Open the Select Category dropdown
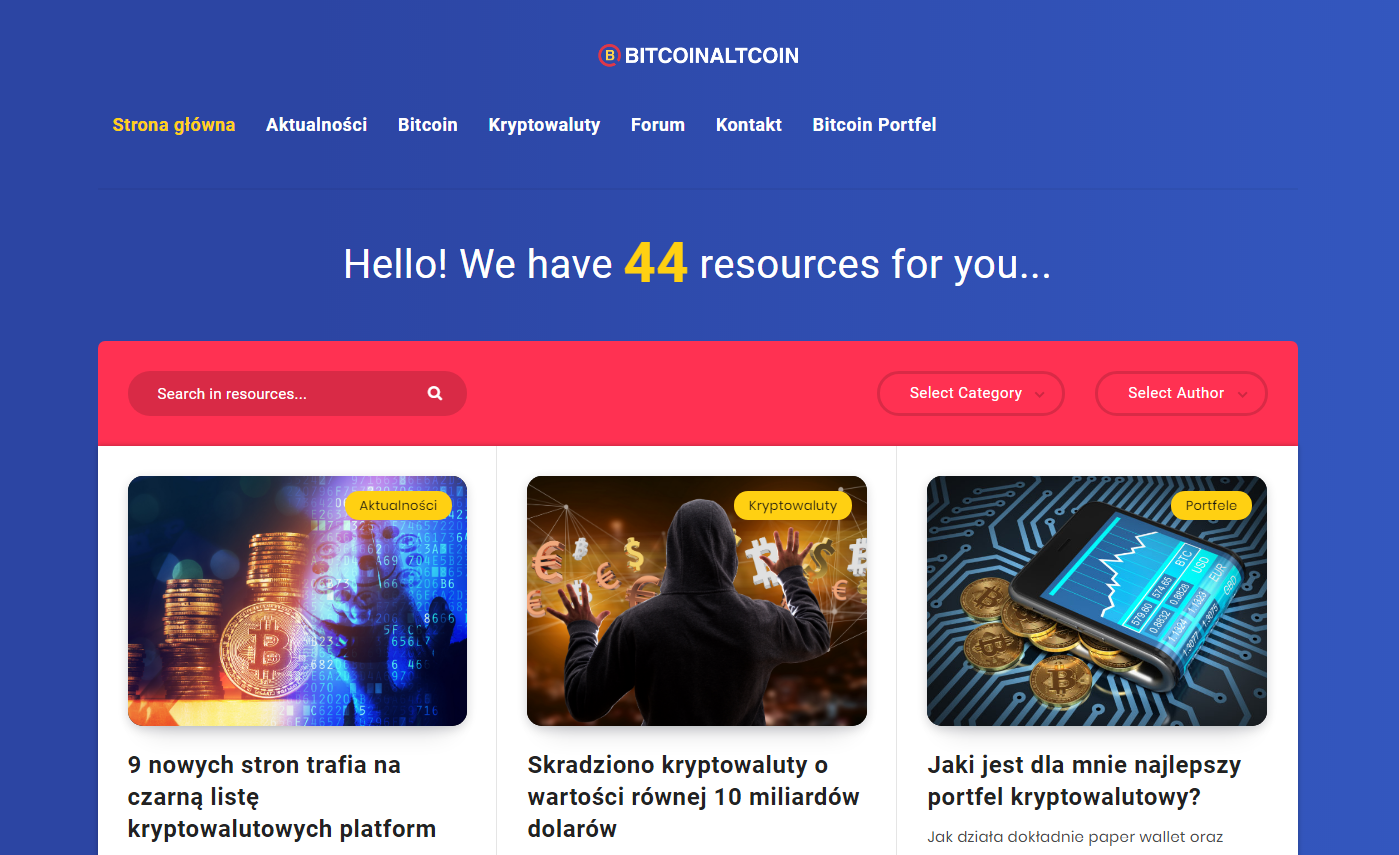The image size is (1399, 855). tap(971, 394)
